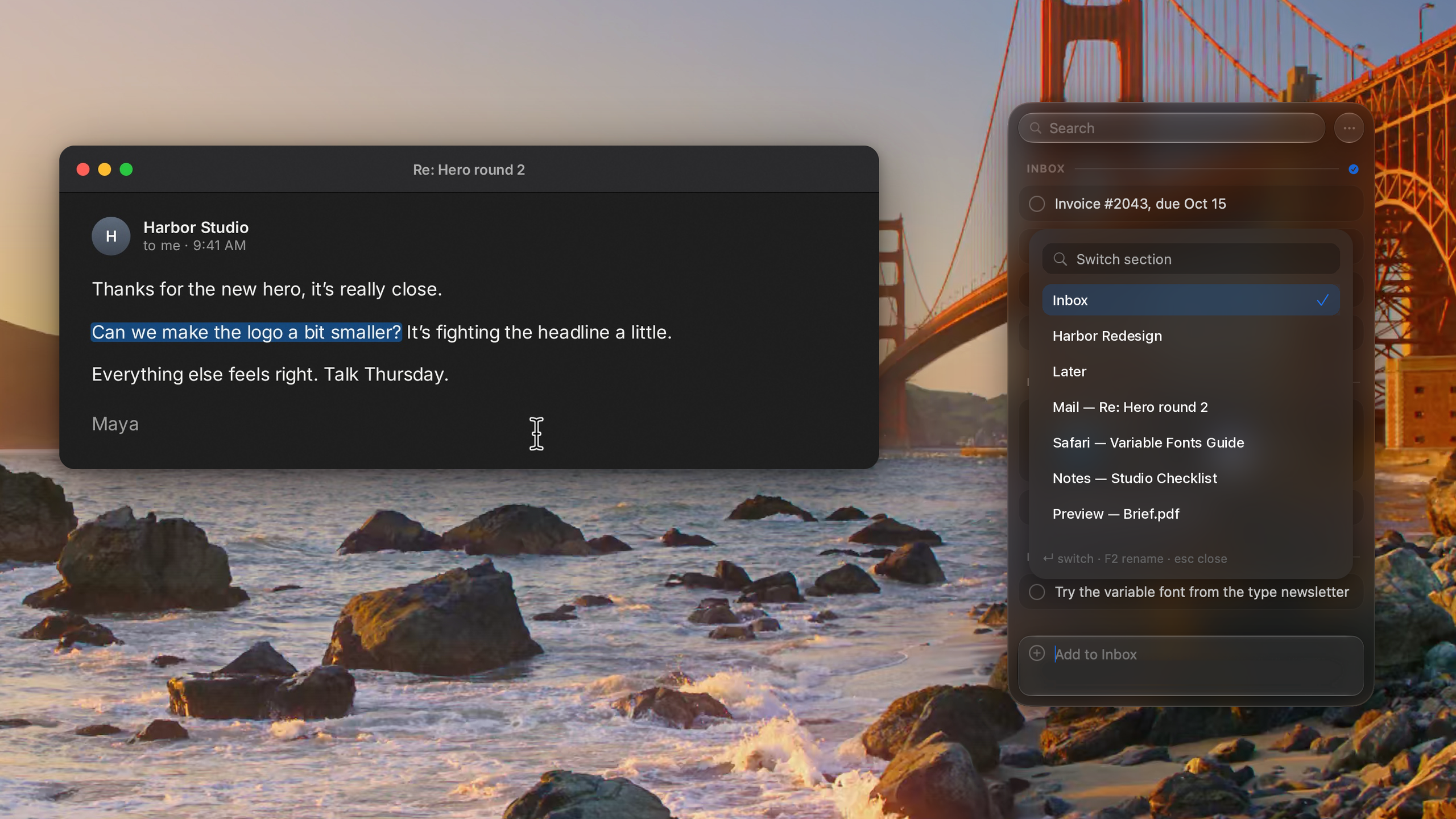This screenshot has height=819, width=1456.
Task: Click the Harbor Studio avatar
Action: tap(111, 236)
